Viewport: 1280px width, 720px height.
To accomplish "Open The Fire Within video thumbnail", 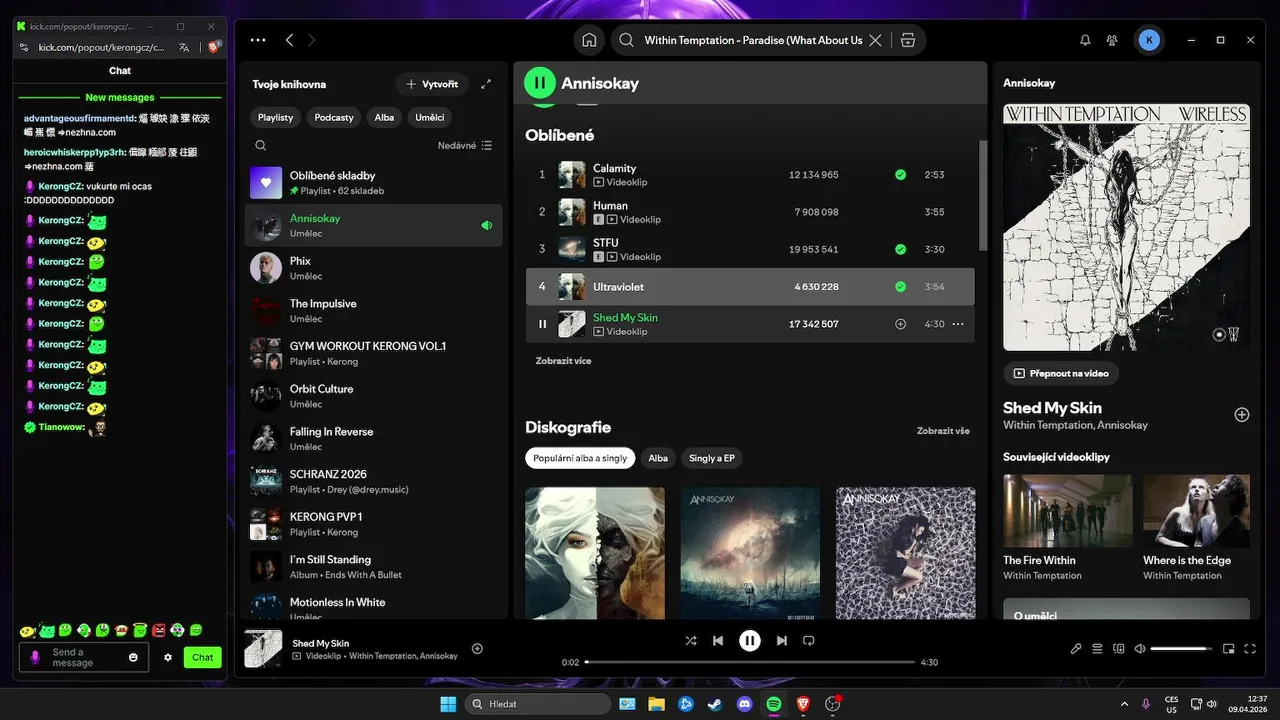I will coord(1068,510).
